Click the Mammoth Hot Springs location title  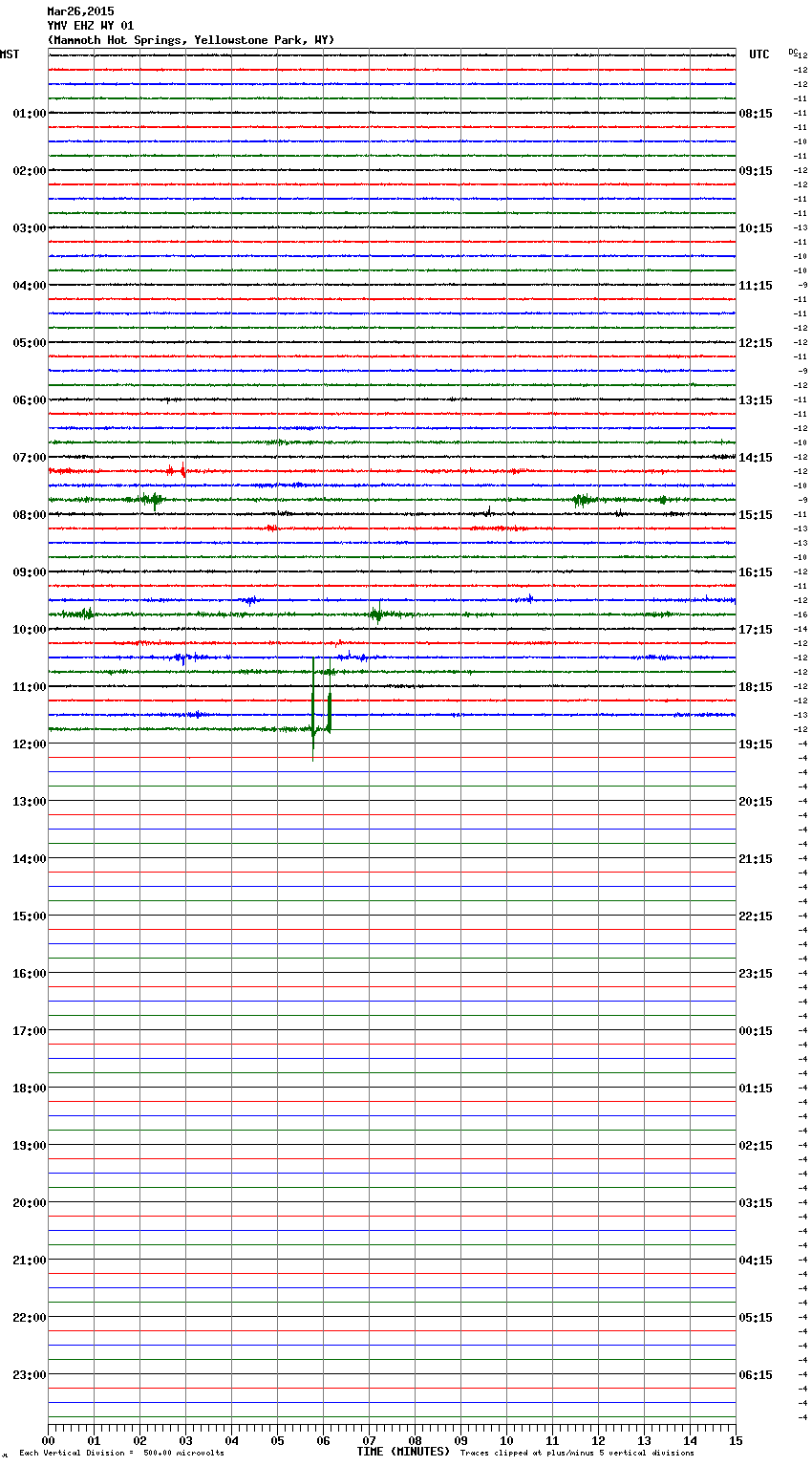click(x=191, y=40)
